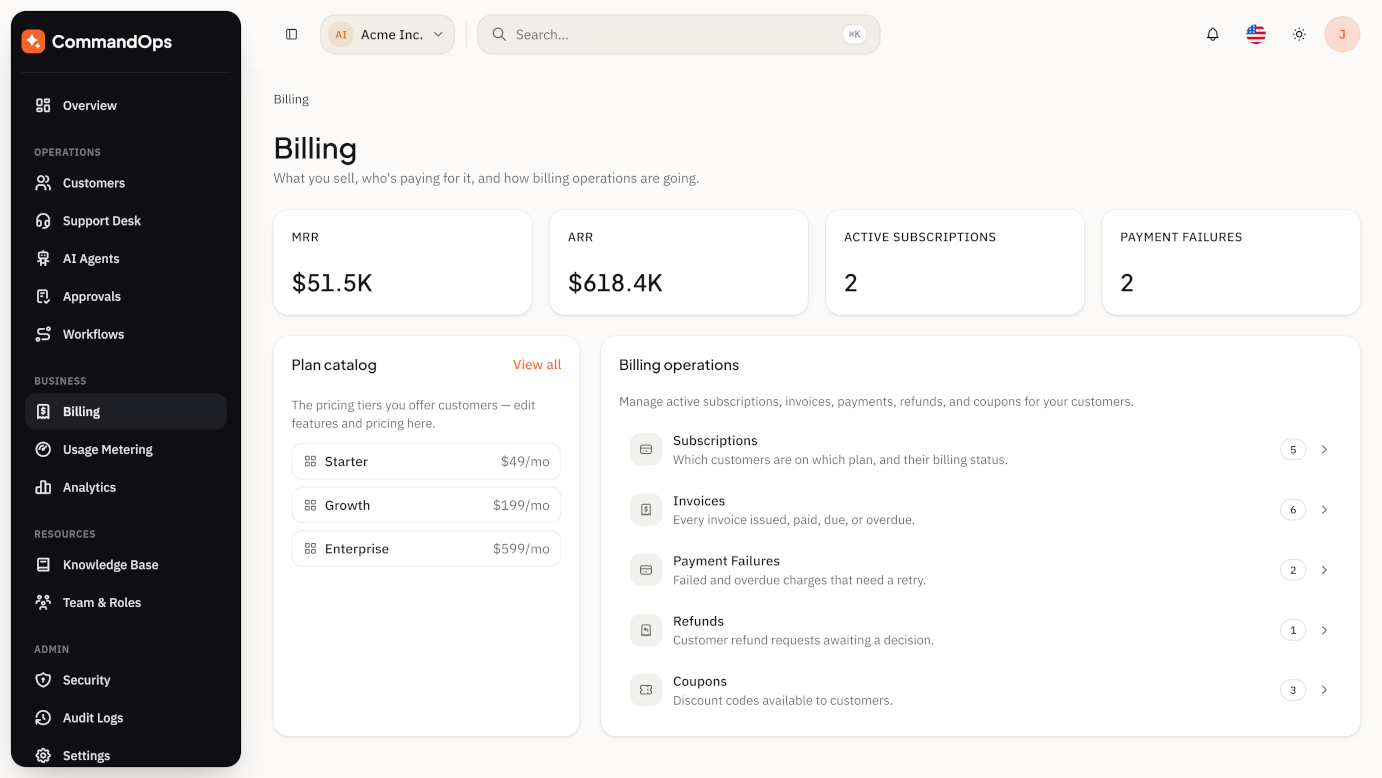
Task: Click the Payment Failures row icon
Action: (x=646, y=570)
